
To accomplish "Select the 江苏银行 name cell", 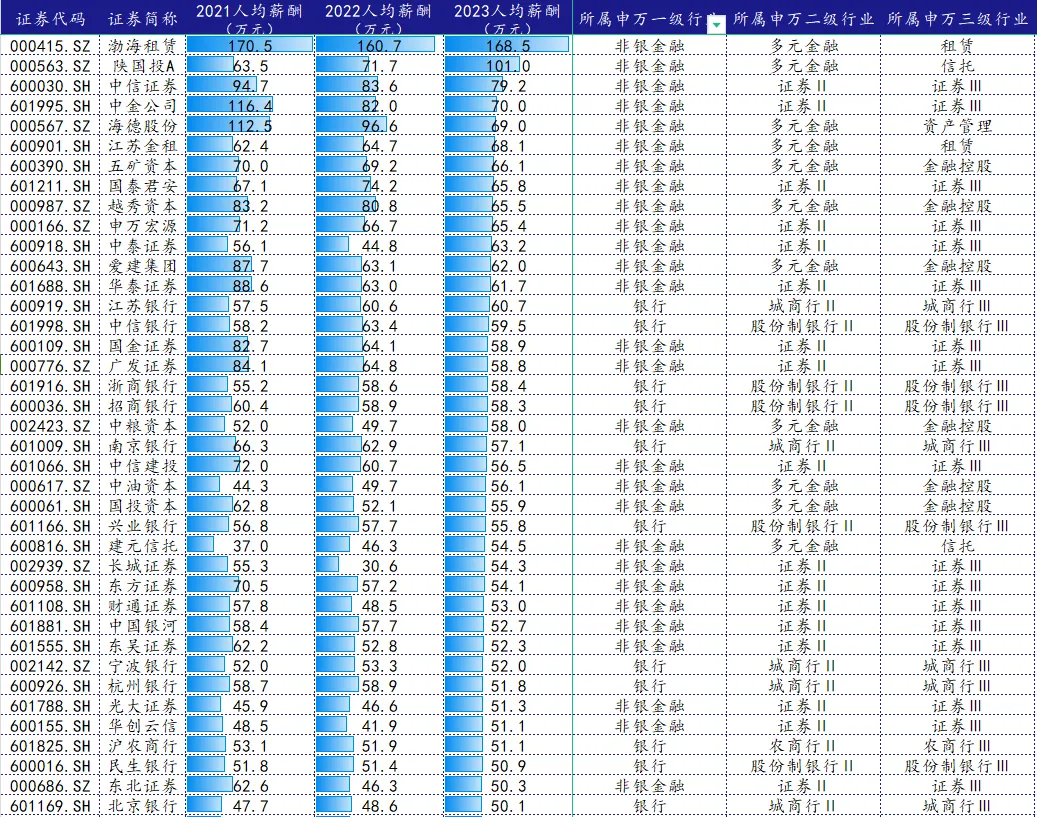I will pos(143,306).
